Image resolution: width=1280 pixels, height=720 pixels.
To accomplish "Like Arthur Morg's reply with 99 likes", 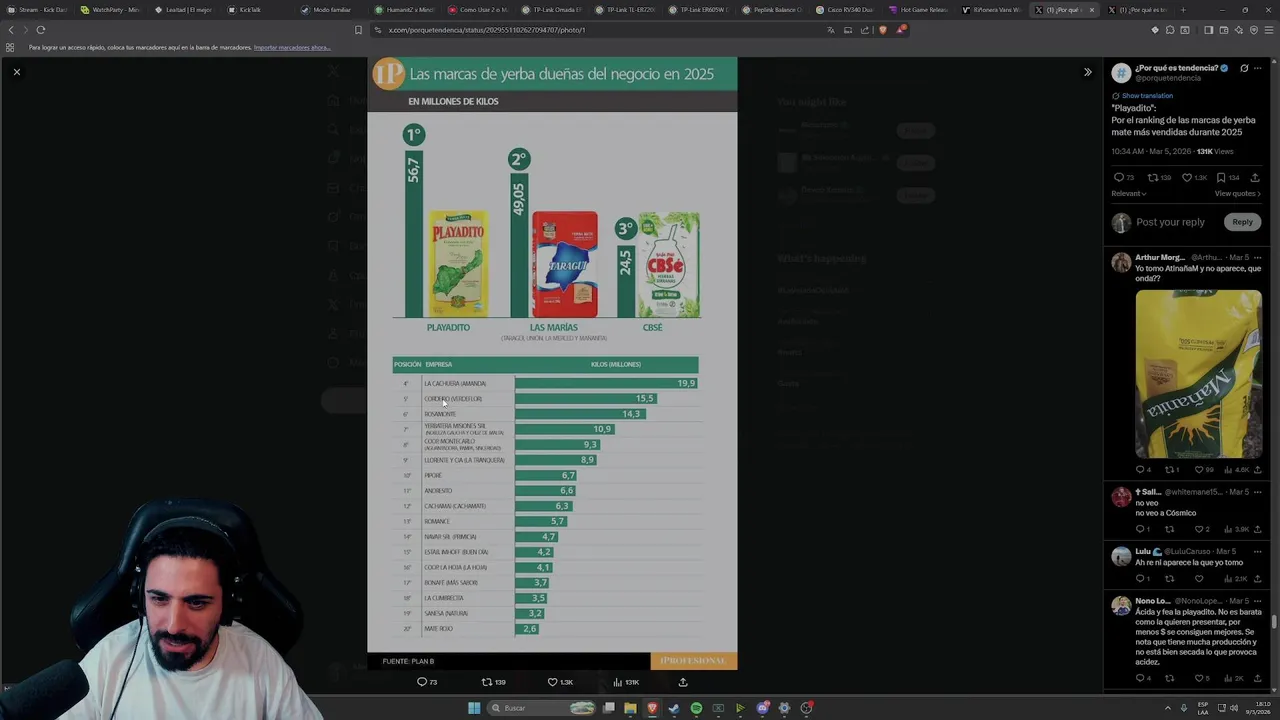I will (x=1198, y=469).
